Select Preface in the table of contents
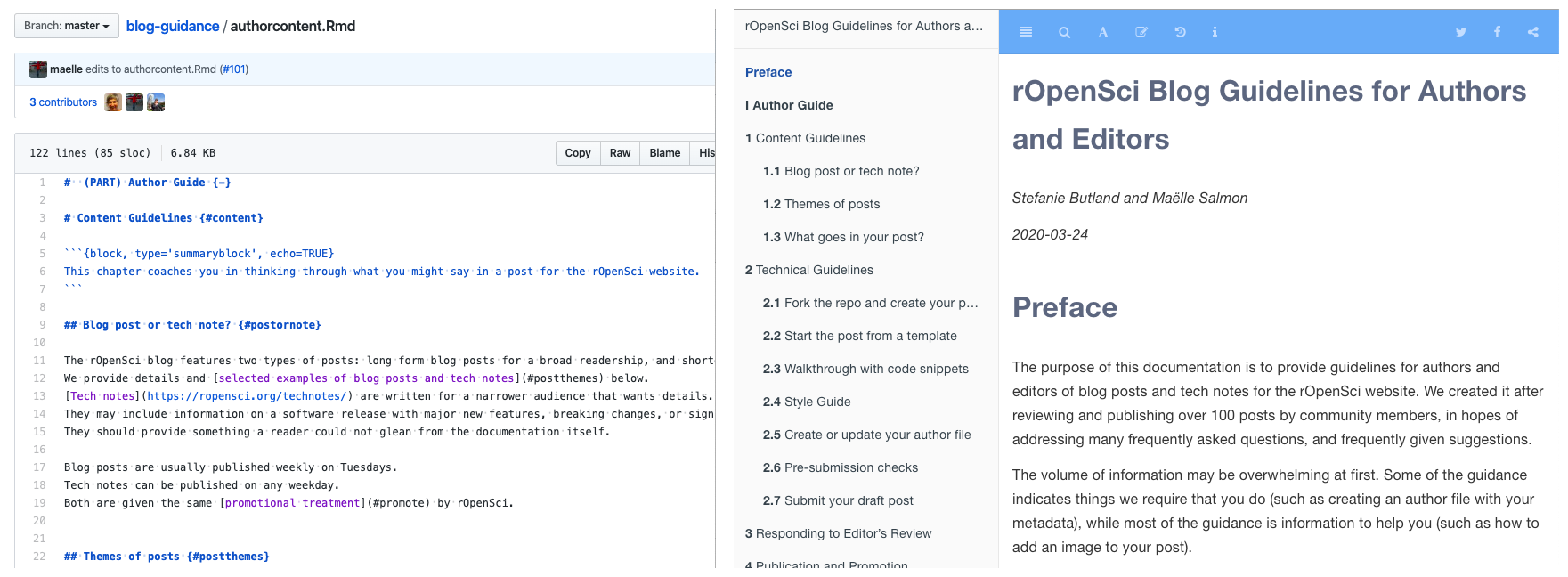This screenshot has width=1568, height=577. point(768,72)
